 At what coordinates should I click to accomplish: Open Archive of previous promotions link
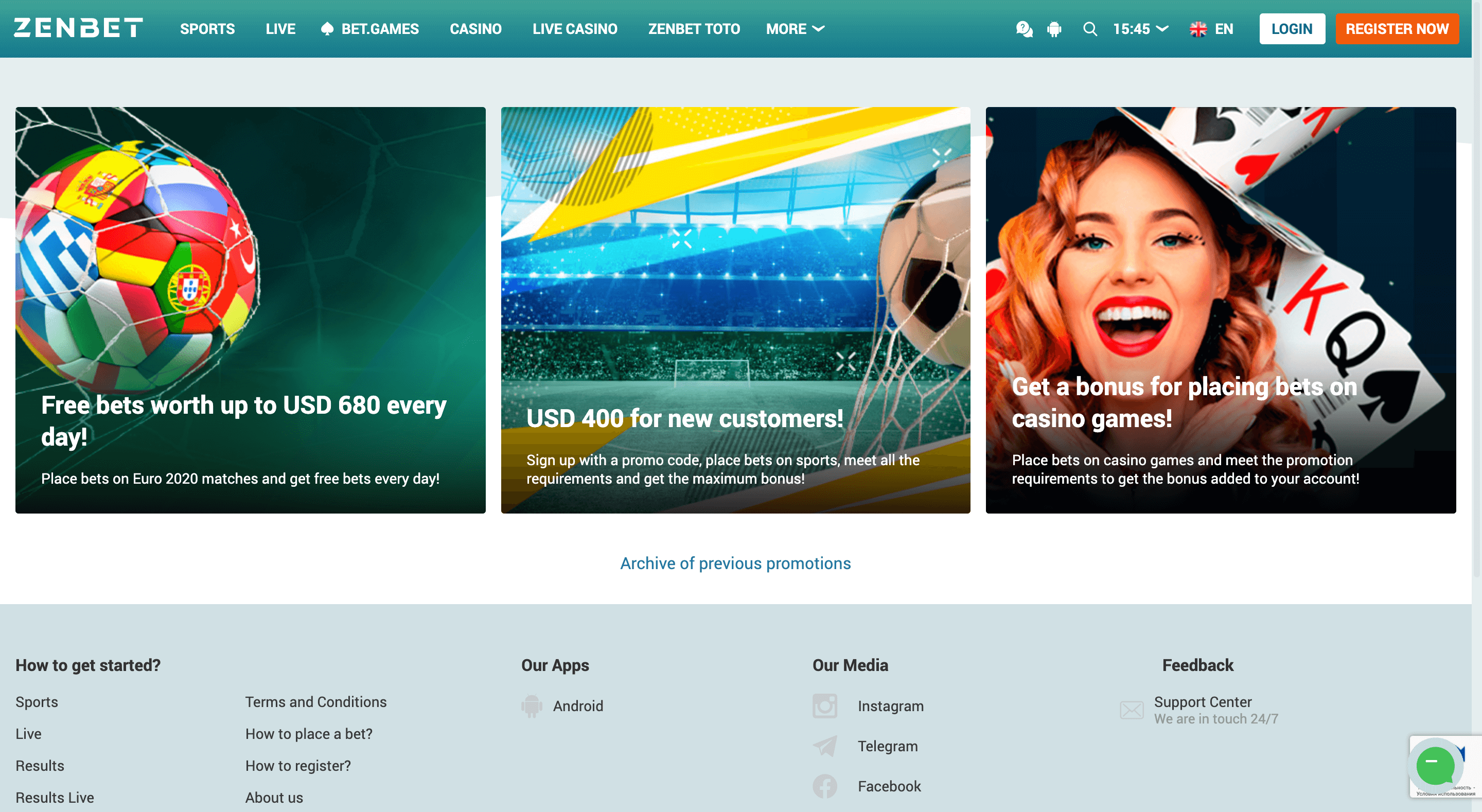735,563
